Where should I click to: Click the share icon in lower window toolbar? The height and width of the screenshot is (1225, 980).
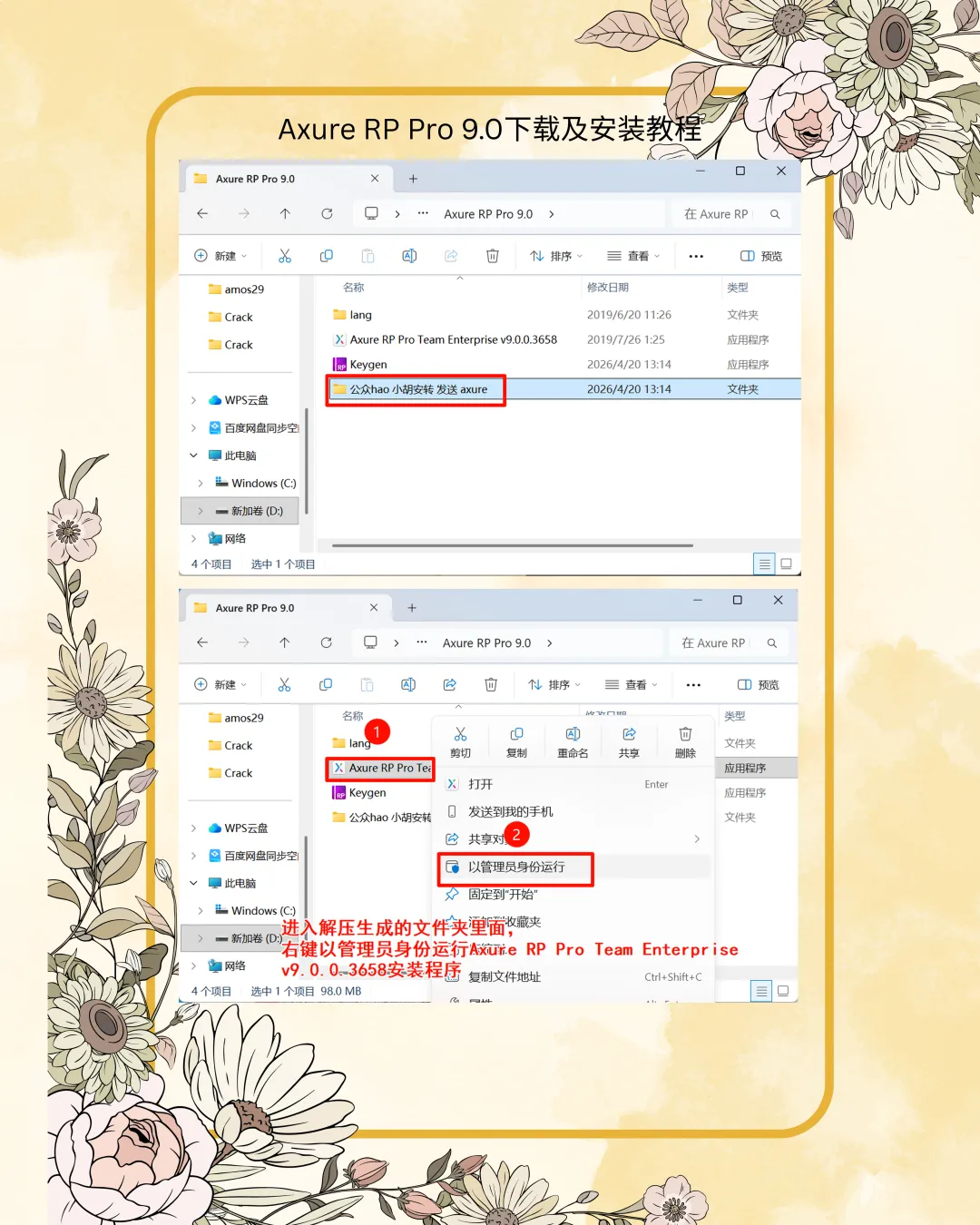point(450,684)
